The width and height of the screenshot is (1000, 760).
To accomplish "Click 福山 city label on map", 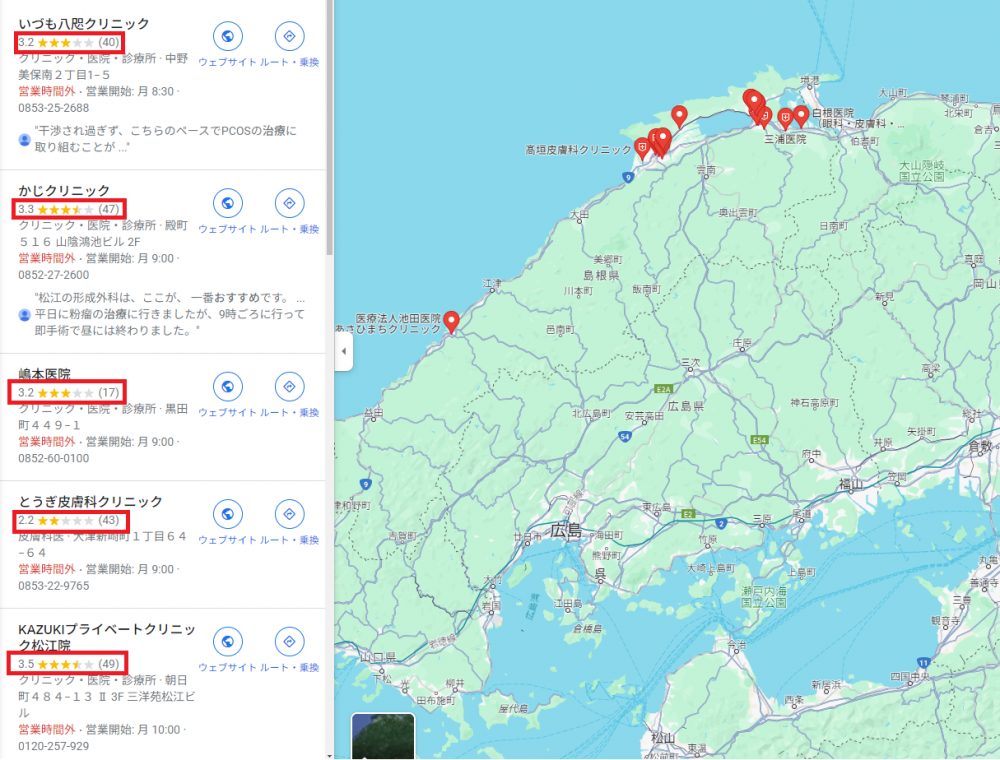I will pos(851,485).
